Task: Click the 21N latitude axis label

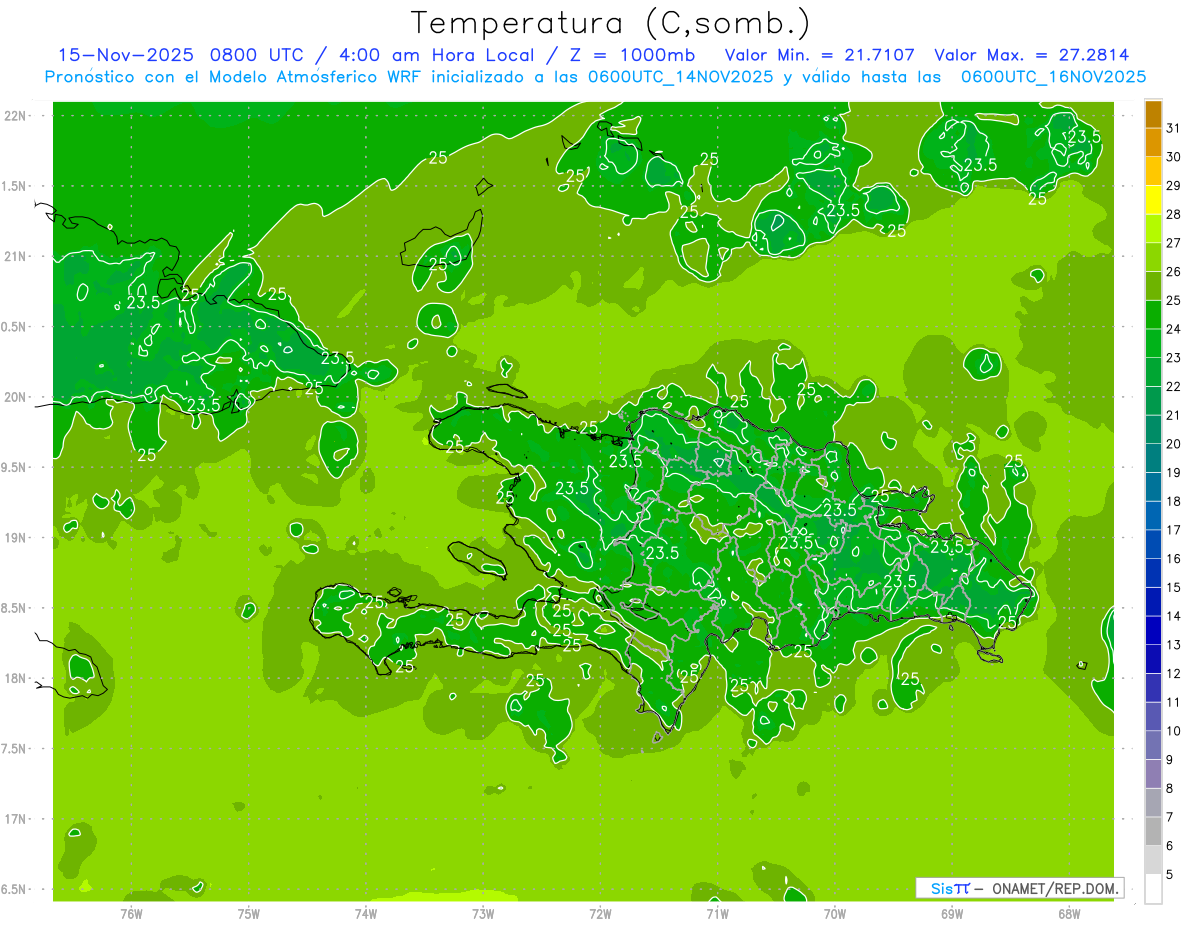Action: (x=15, y=256)
